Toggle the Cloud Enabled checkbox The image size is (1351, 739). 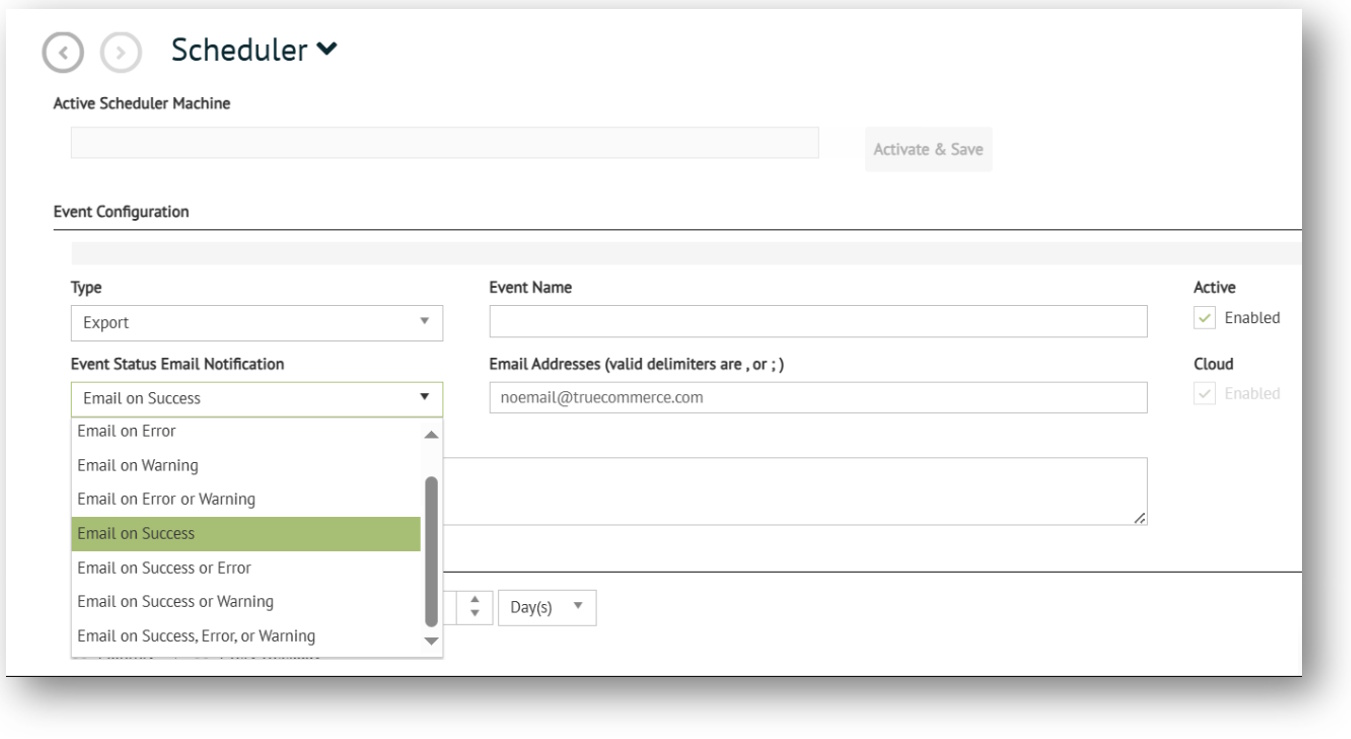[1205, 394]
